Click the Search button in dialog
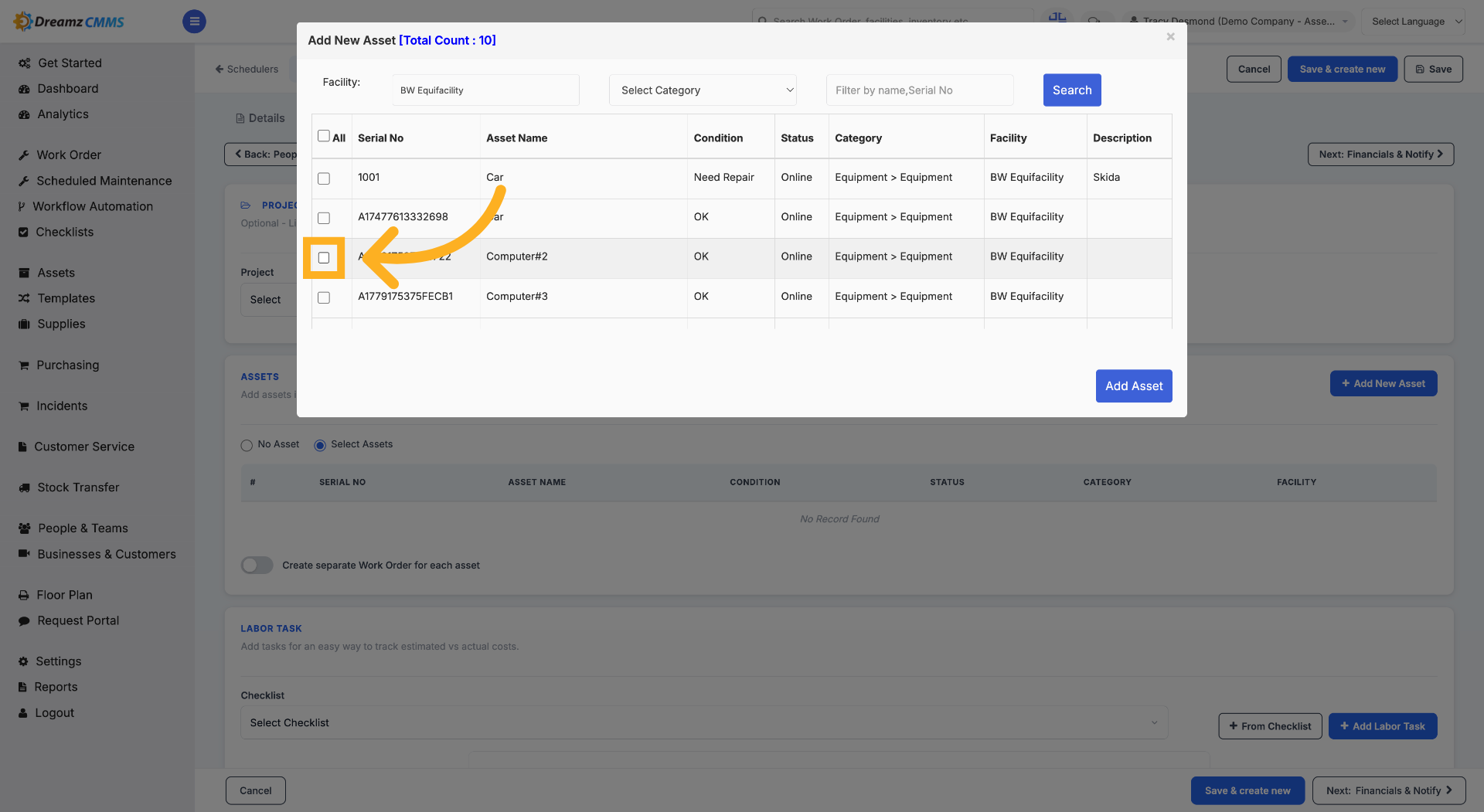The width and height of the screenshot is (1484, 812). coord(1072,90)
